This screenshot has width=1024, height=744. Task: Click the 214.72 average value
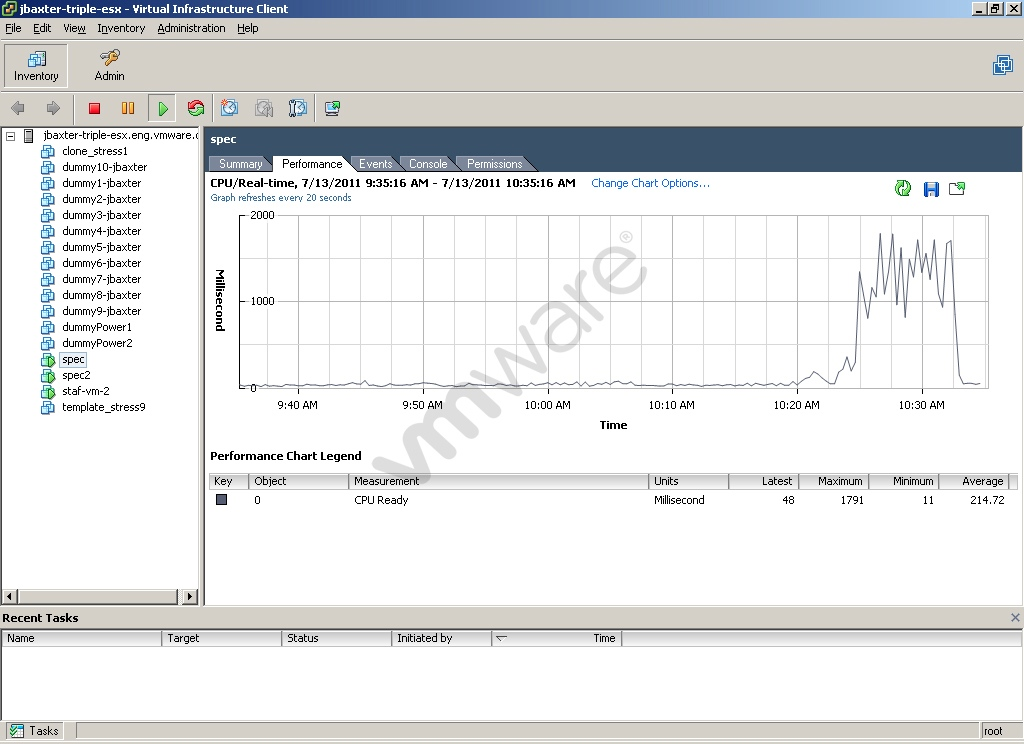pyautogui.click(x=987, y=500)
